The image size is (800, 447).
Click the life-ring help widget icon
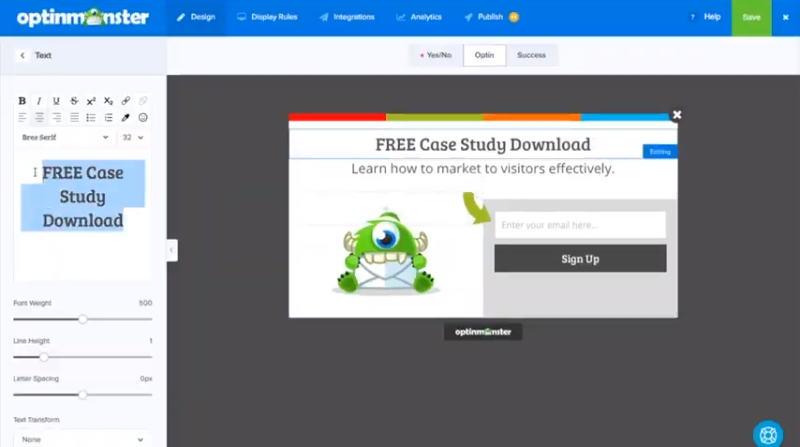point(767,434)
